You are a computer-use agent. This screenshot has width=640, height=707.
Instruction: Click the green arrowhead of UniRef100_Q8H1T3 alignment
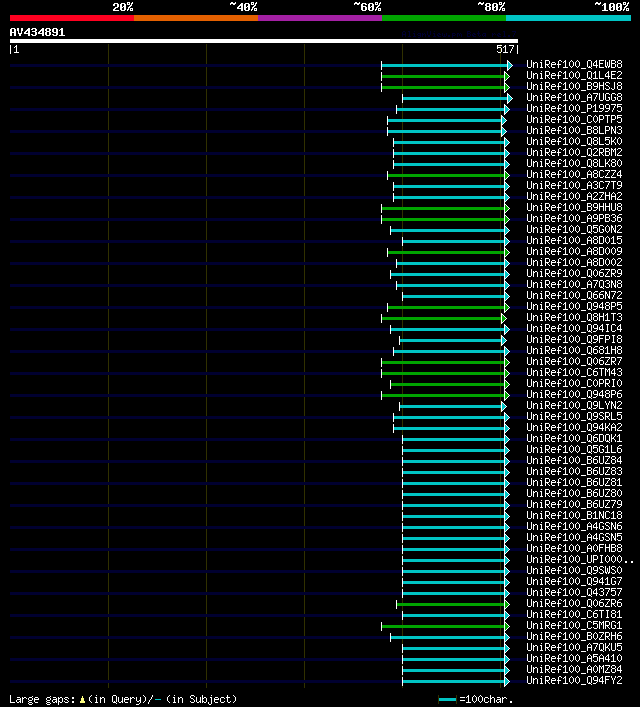tap(504, 318)
